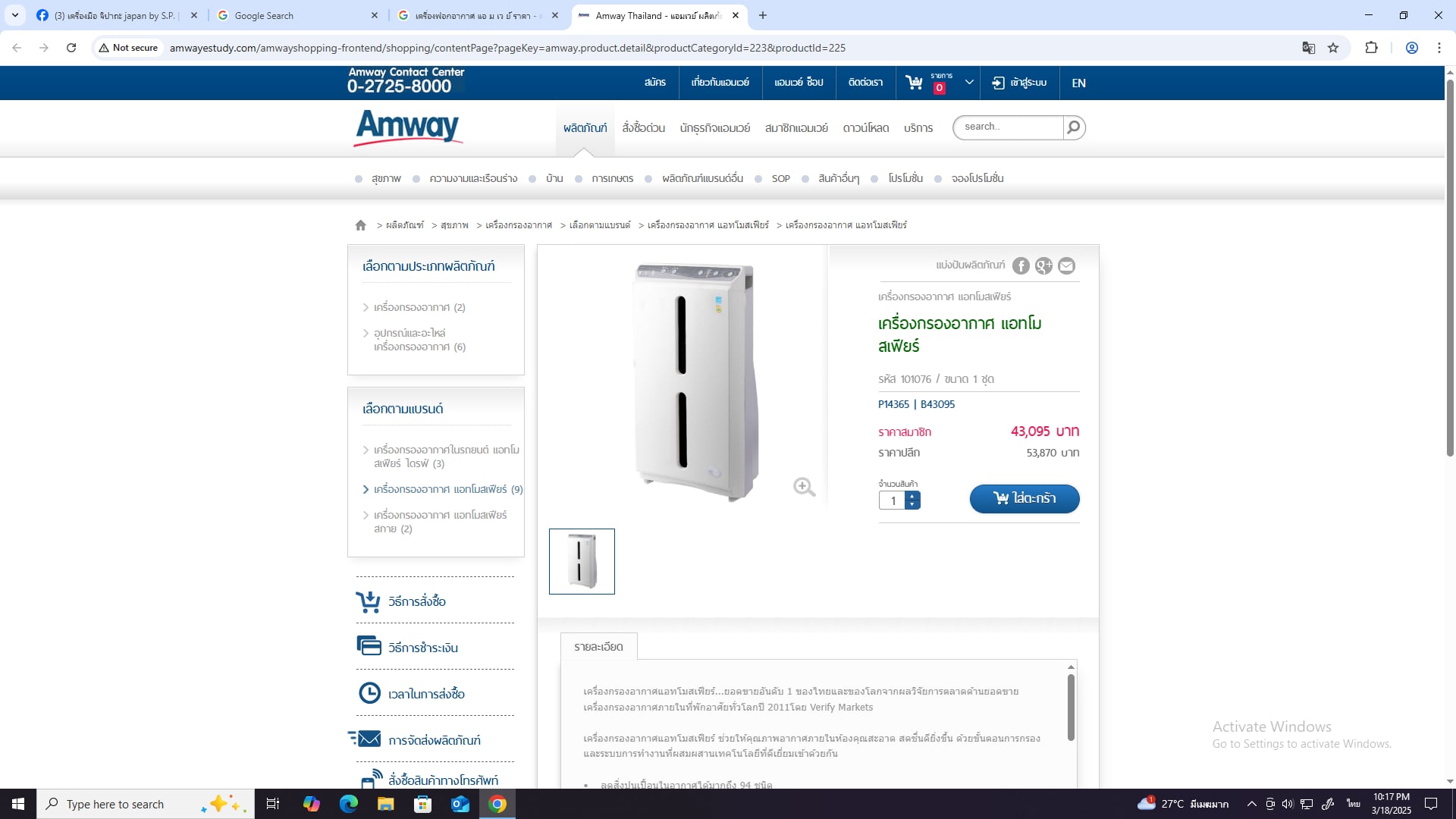This screenshot has width=1456, height=819.
Task: Open the ผลิตภัณฑ์ main menu
Action: pos(585,127)
